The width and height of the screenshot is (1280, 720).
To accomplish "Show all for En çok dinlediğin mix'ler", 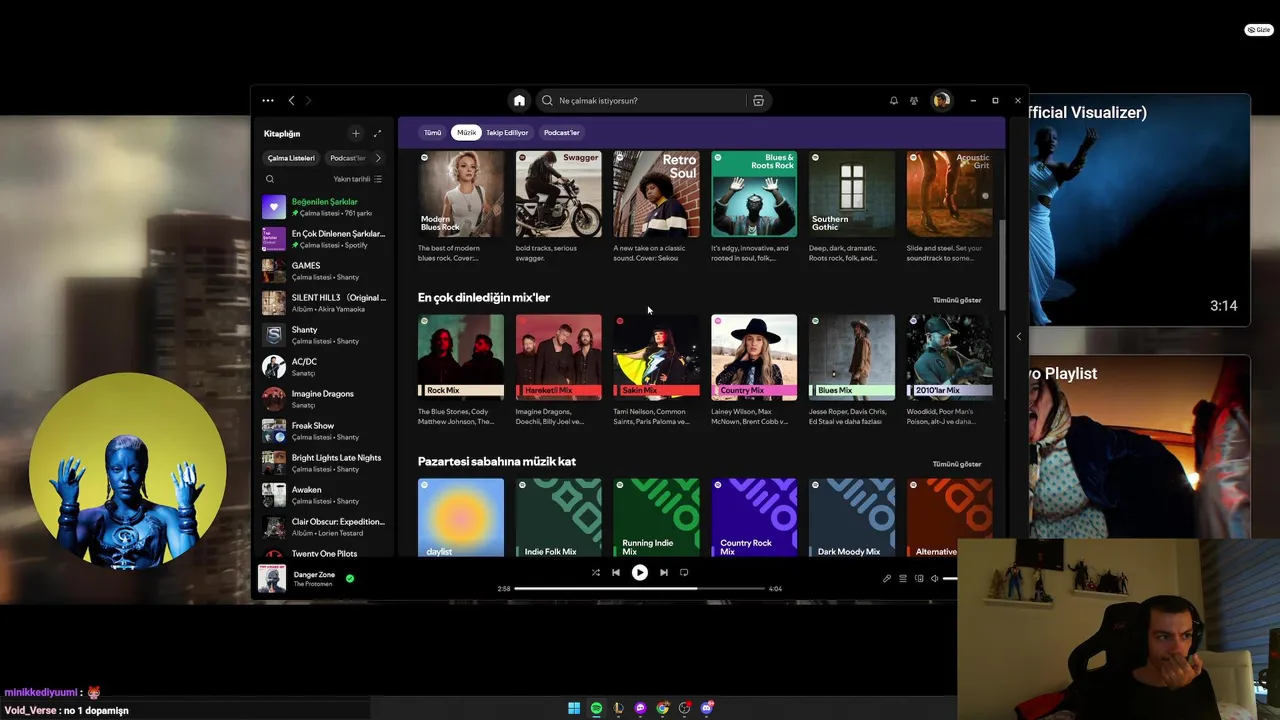I will click(x=957, y=300).
